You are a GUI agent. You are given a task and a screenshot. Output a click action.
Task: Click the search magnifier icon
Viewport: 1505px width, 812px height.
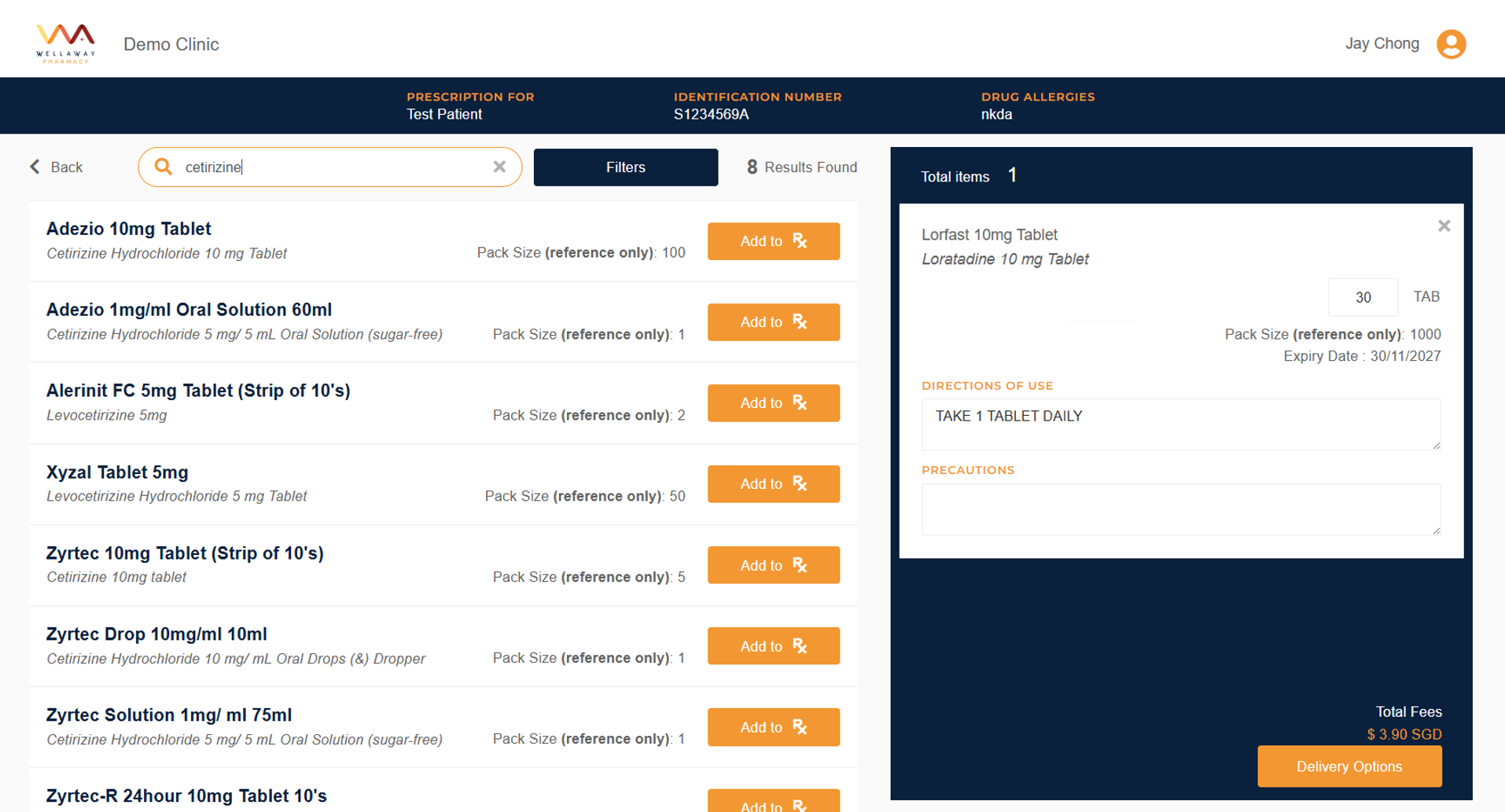pos(163,167)
